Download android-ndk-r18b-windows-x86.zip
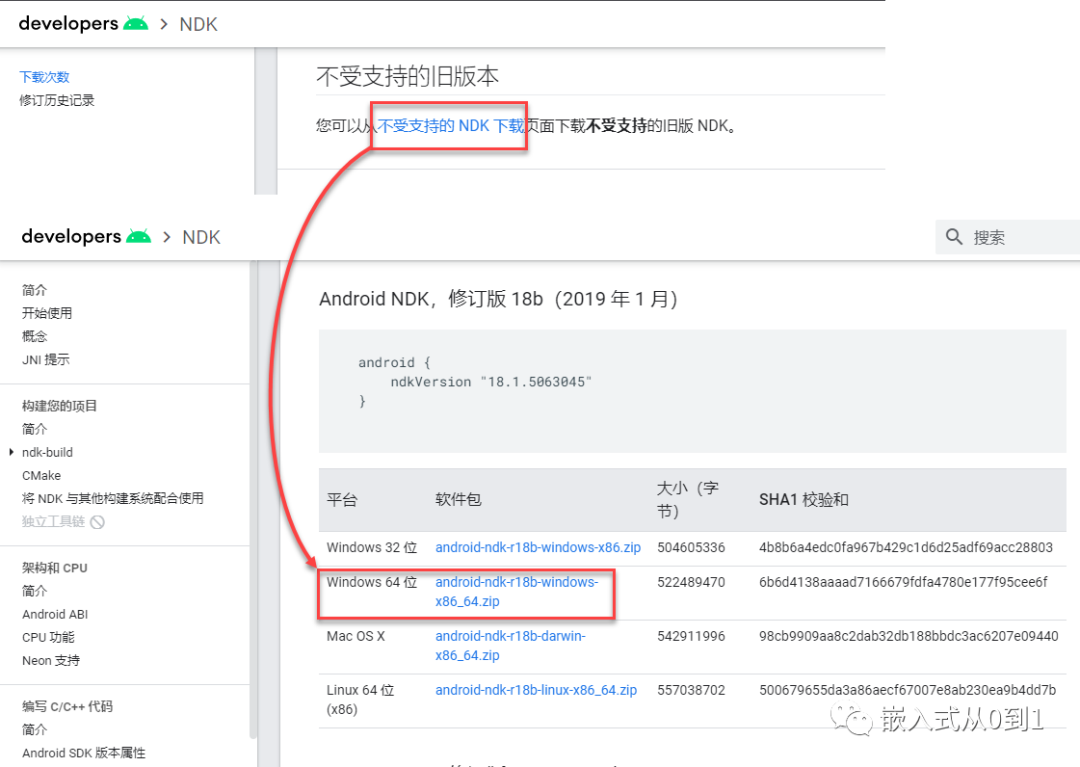 click(x=538, y=547)
